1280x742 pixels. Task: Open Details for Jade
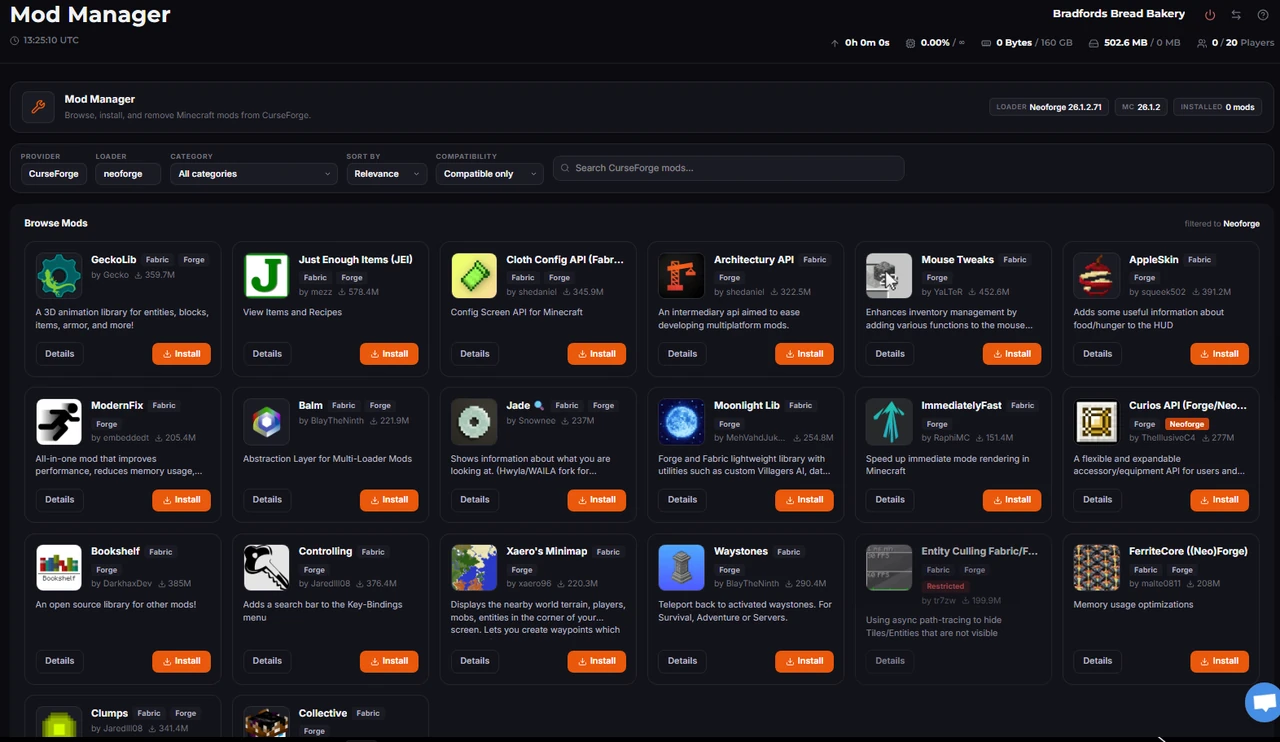click(475, 500)
